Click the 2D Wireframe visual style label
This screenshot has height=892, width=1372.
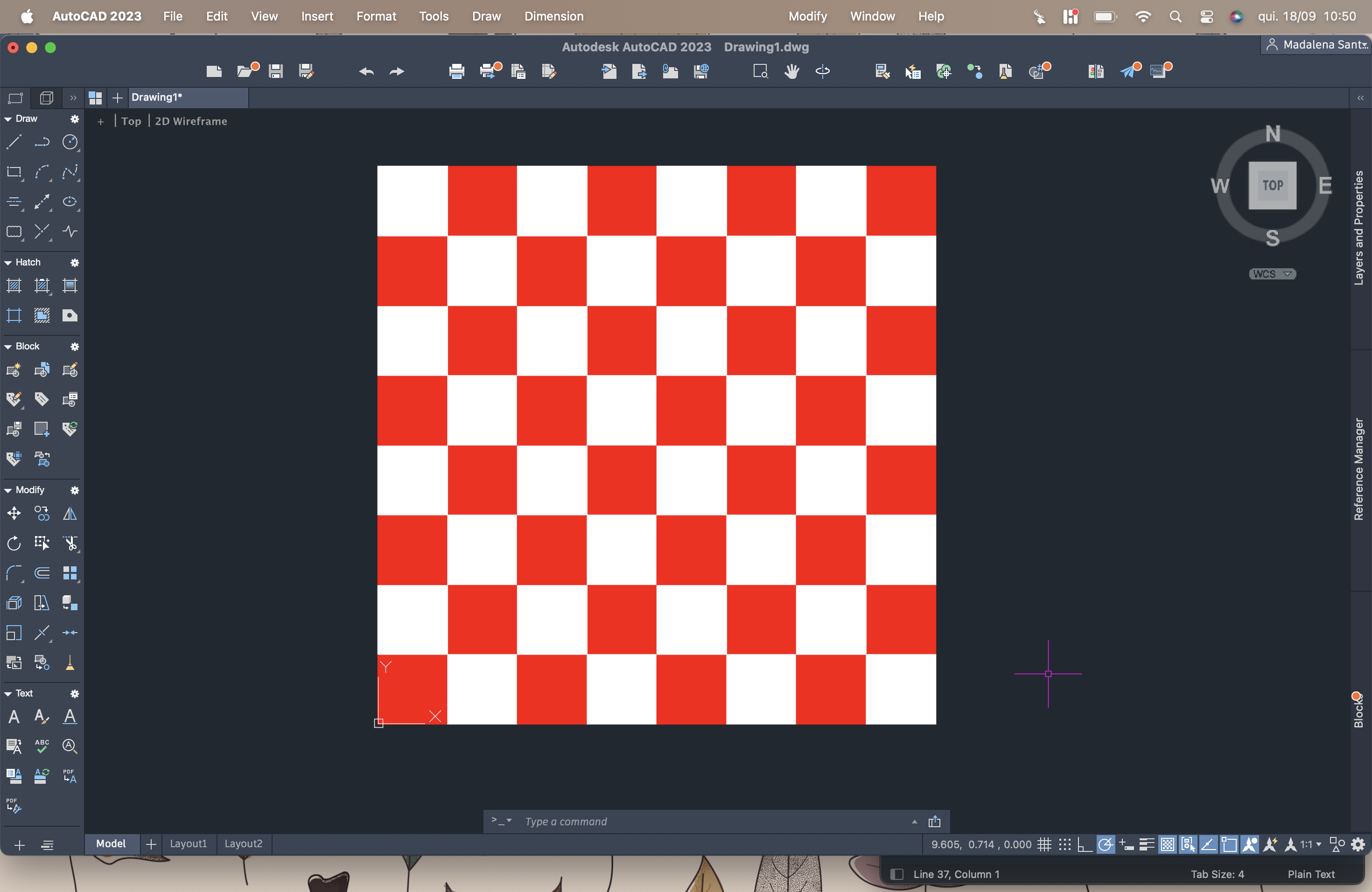[x=191, y=121]
